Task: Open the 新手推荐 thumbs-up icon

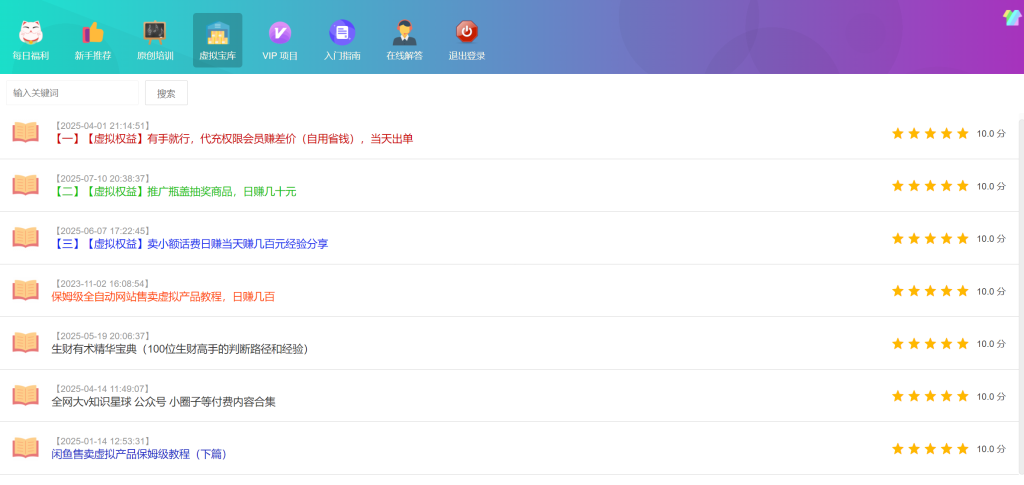Action: pyautogui.click(x=93, y=32)
